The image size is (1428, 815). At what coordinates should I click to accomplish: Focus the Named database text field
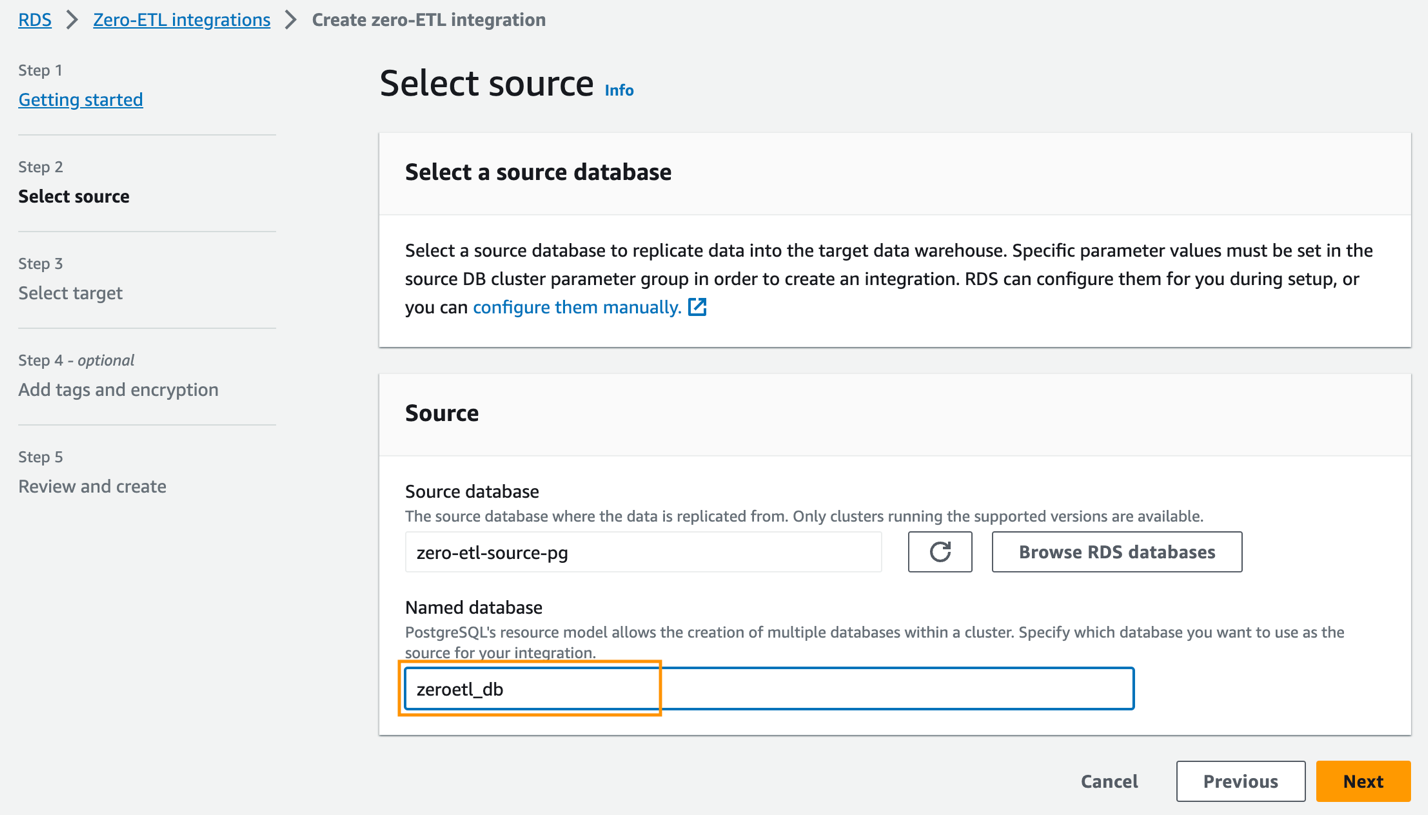(x=768, y=689)
